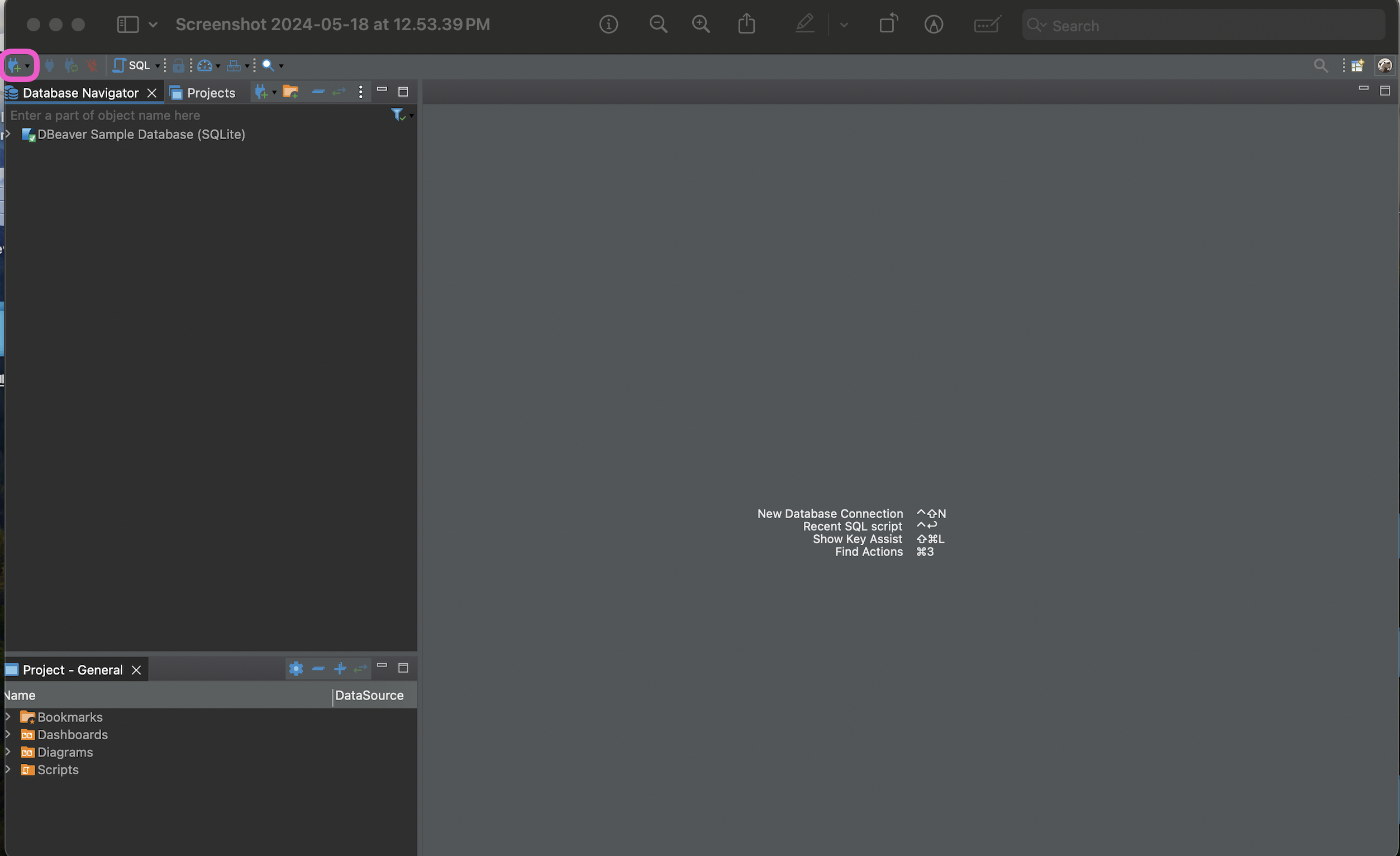The height and width of the screenshot is (856, 1400).
Task: Toggle Link with Editor in Database Navigator
Action: pos(339,92)
